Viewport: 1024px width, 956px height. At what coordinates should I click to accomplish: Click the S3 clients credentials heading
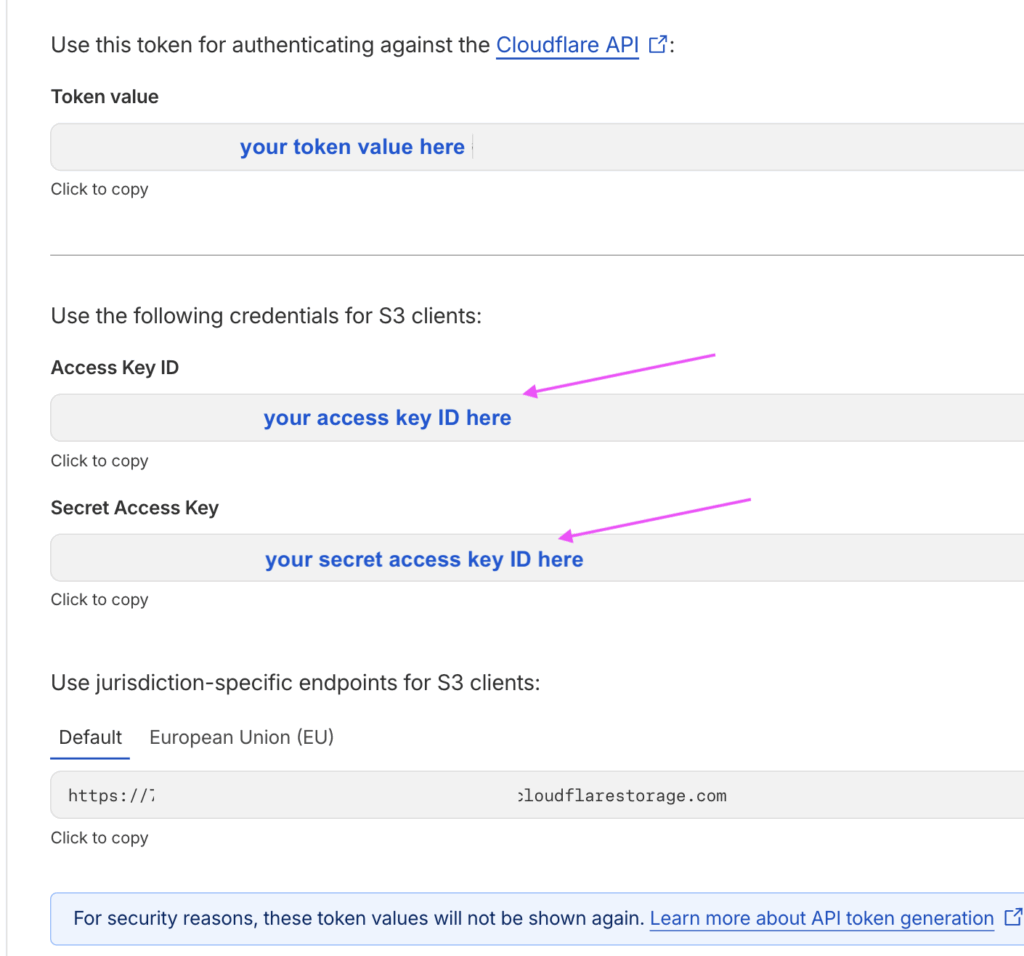coord(266,316)
